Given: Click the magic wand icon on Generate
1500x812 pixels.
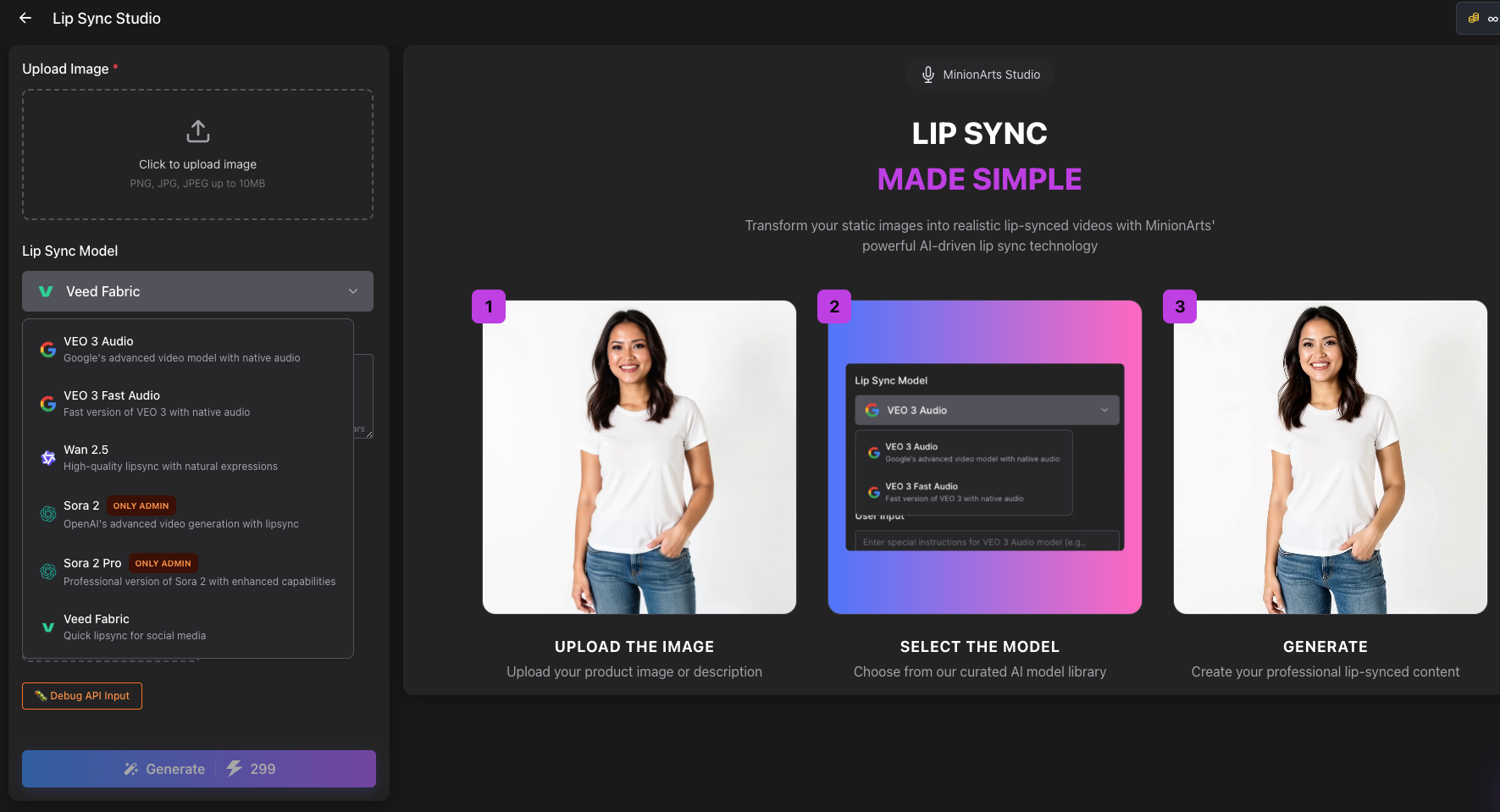Looking at the screenshot, I should pyautogui.click(x=131, y=769).
